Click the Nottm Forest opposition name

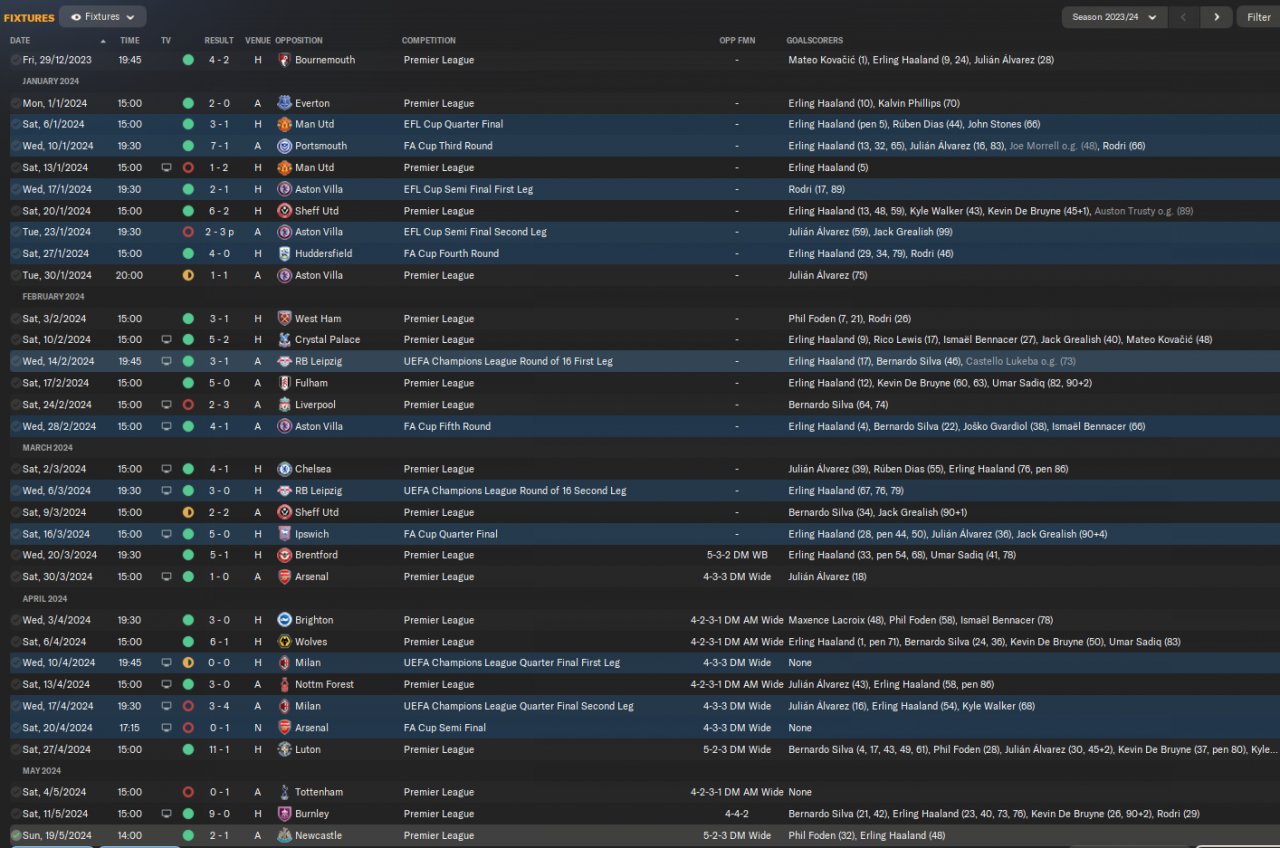325,685
